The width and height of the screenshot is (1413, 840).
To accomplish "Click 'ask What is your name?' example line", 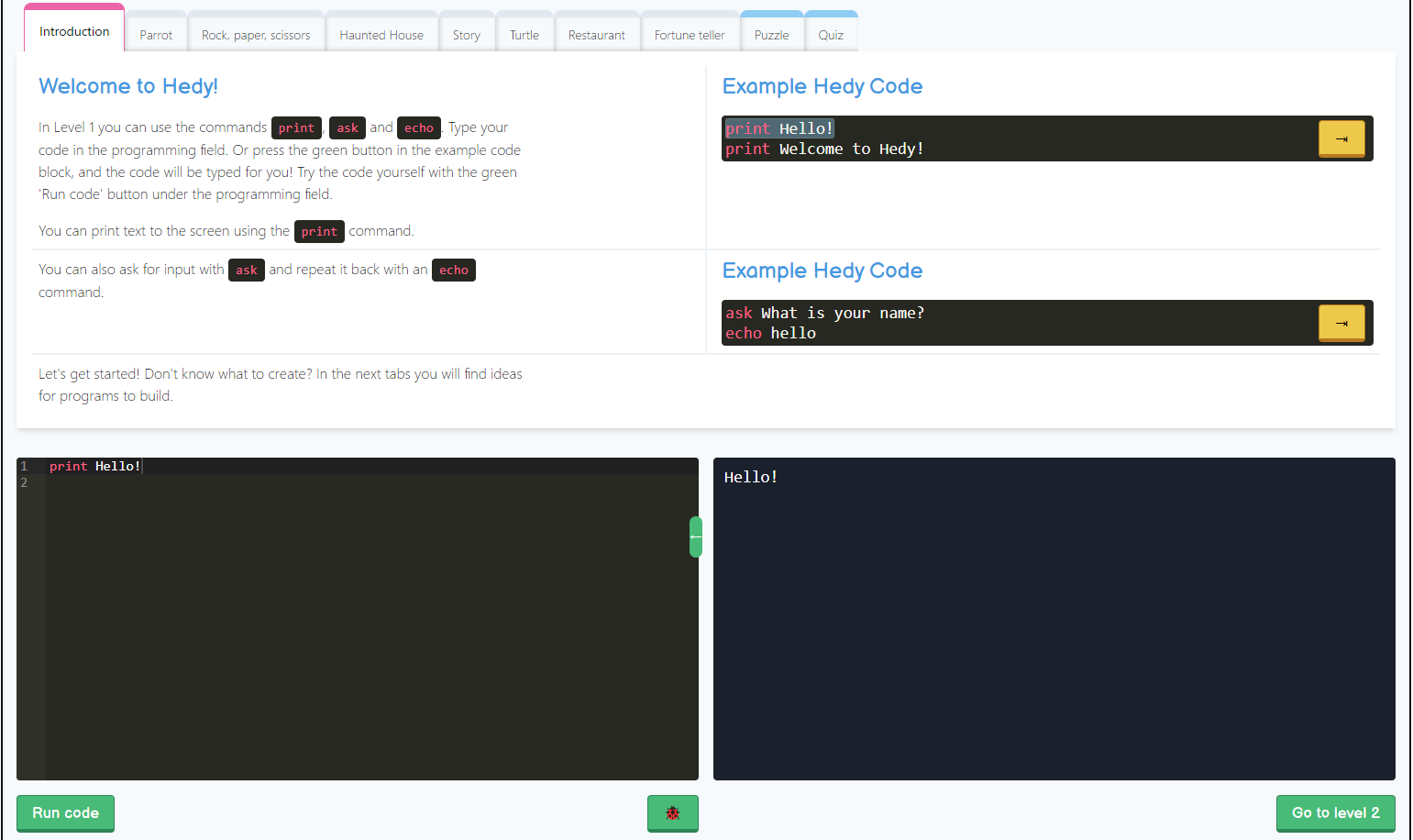I will pyautogui.click(x=824, y=313).
